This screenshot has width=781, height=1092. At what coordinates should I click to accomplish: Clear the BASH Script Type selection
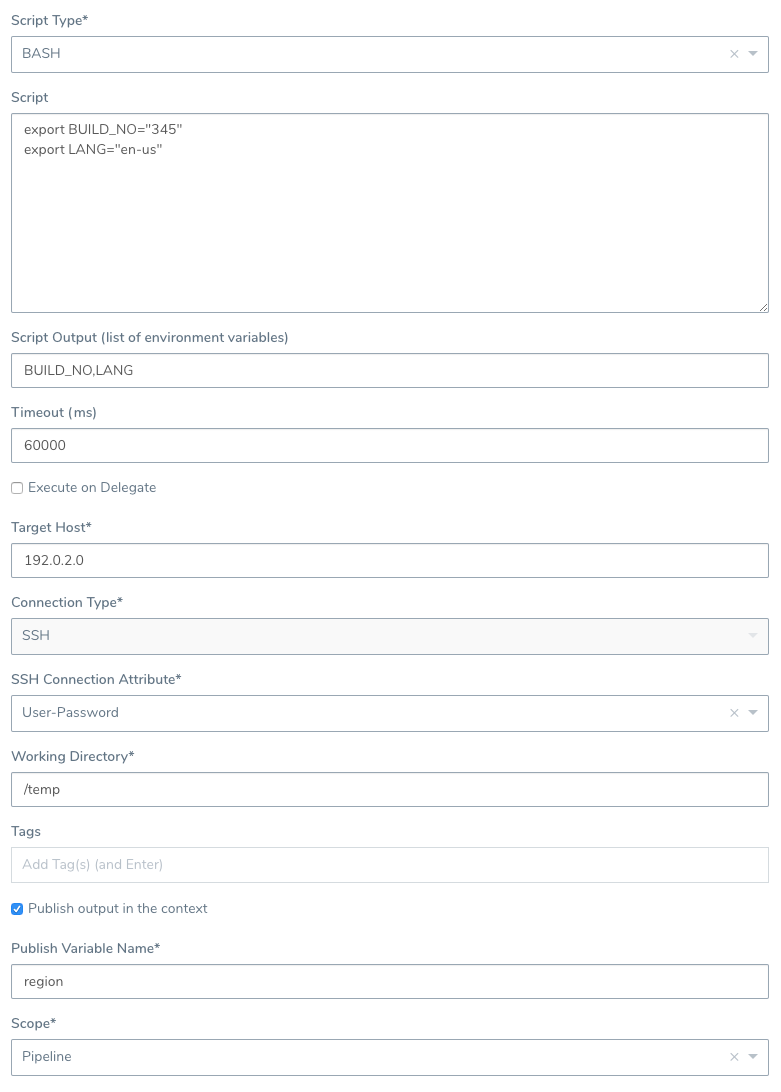tap(734, 54)
